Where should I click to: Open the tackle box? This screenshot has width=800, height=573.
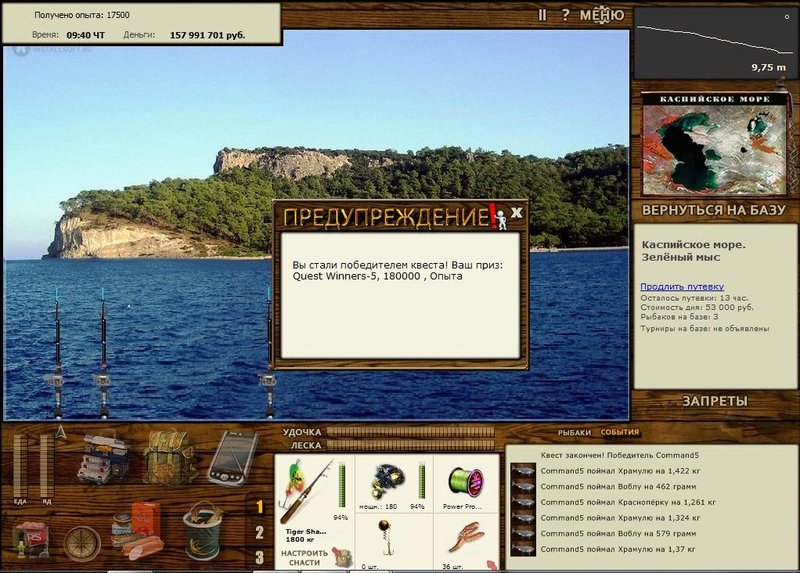tap(104, 457)
